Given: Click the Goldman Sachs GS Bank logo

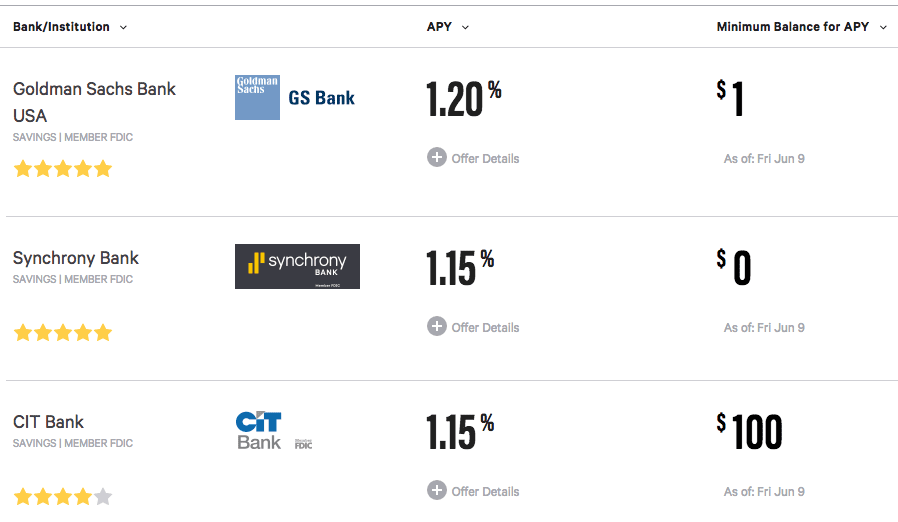Looking at the screenshot, I should tap(295, 97).
